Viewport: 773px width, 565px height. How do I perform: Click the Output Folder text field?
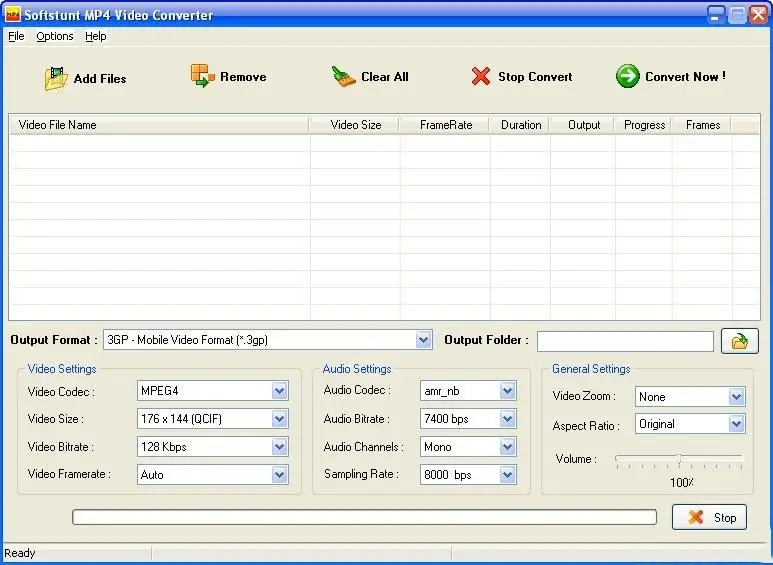point(625,341)
